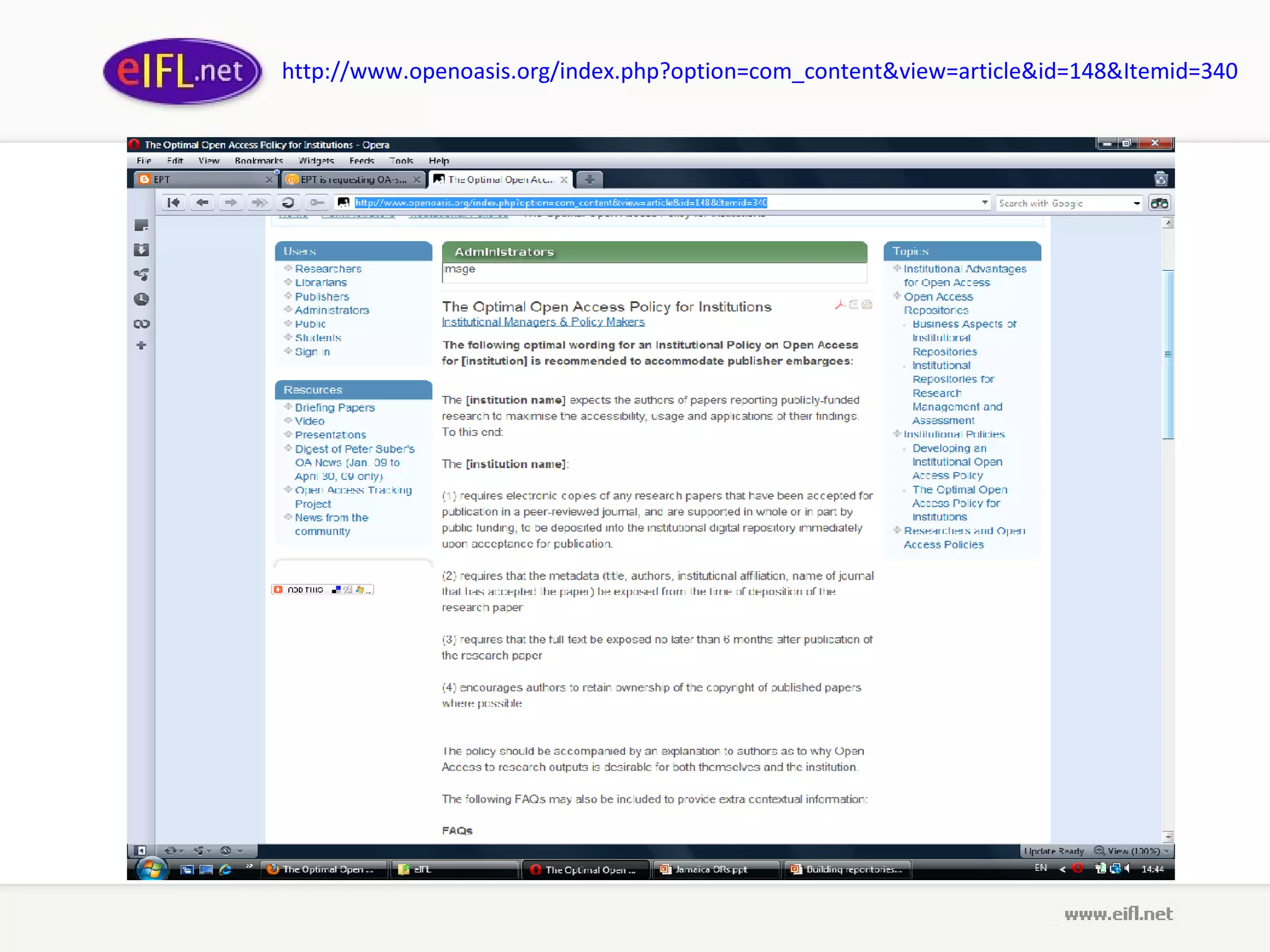Click the binoculars search button
This screenshot has height=952, width=1270.
pyautogui.click(x=1159, y=203)
